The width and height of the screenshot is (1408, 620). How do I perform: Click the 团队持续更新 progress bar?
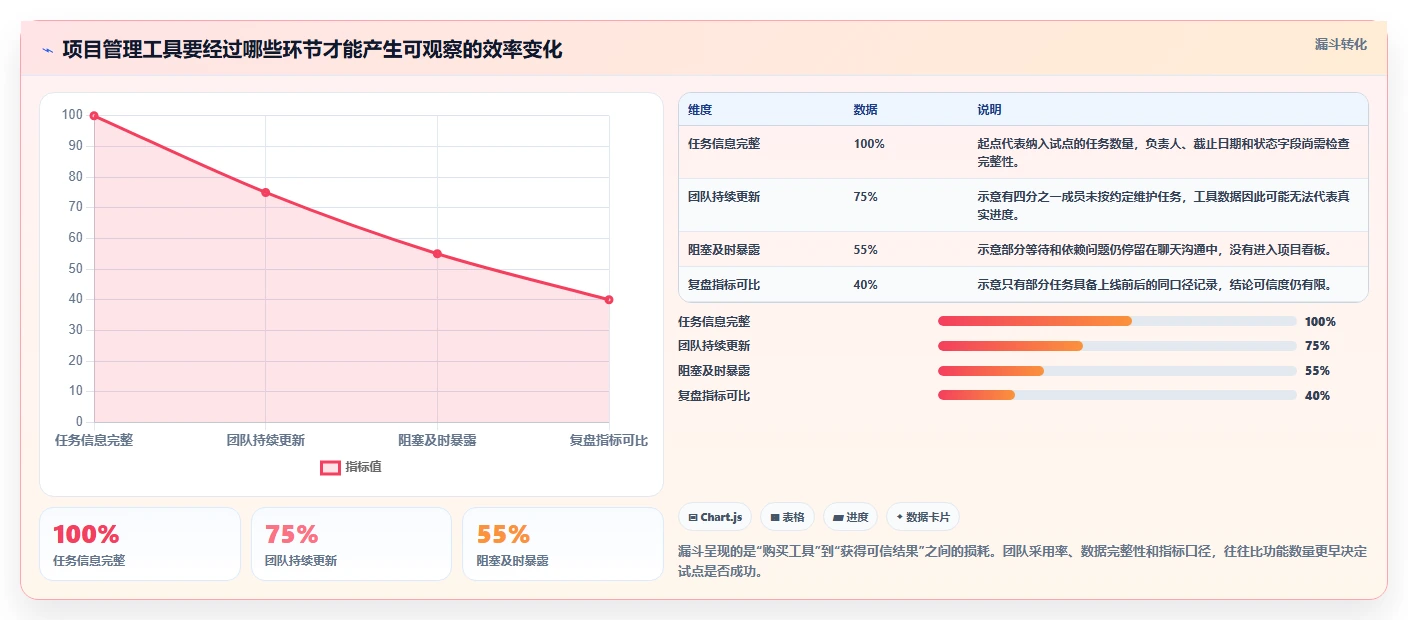coord(1117,346)
